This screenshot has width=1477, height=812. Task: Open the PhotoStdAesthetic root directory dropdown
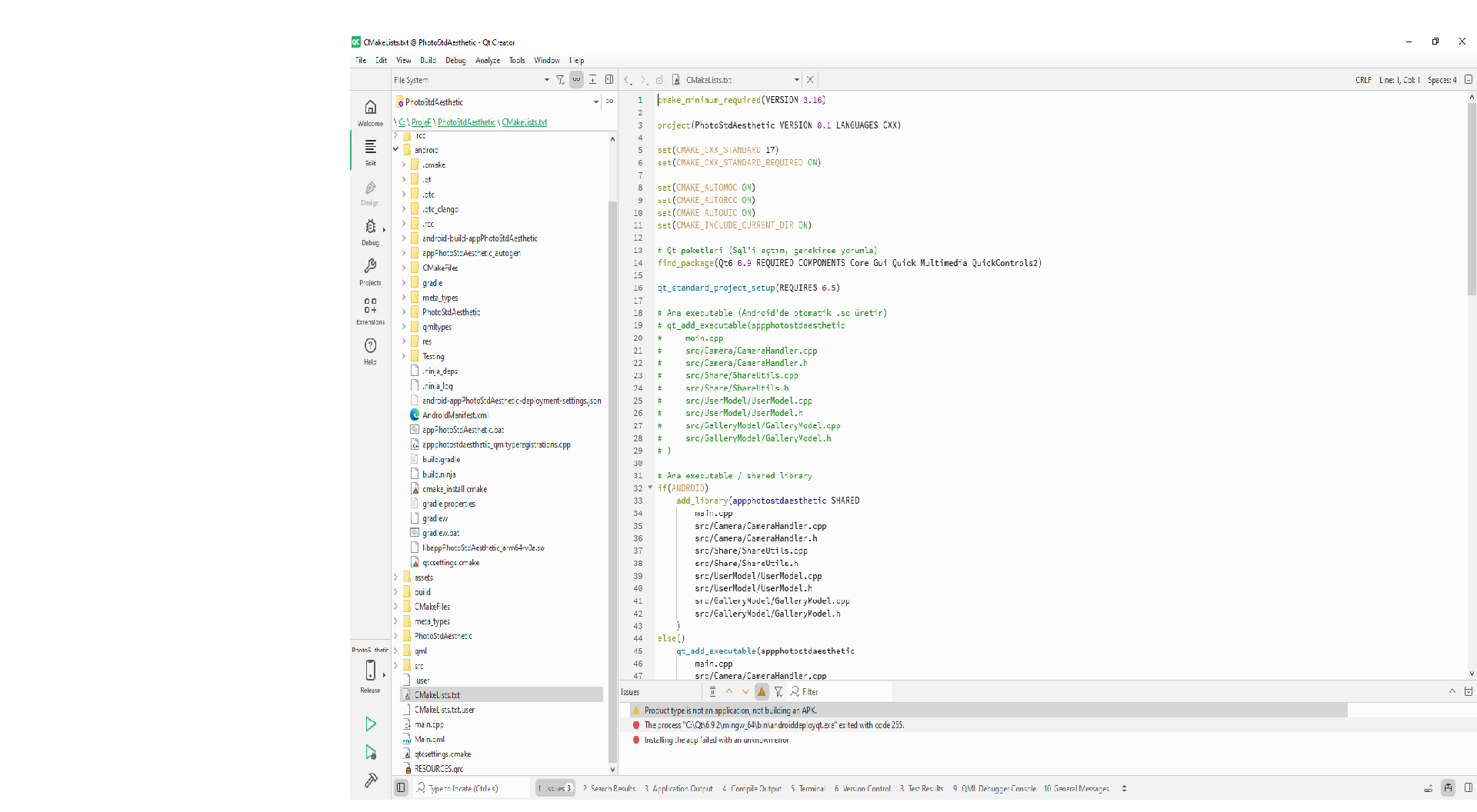pyautogui.click(x=498, y=101)
